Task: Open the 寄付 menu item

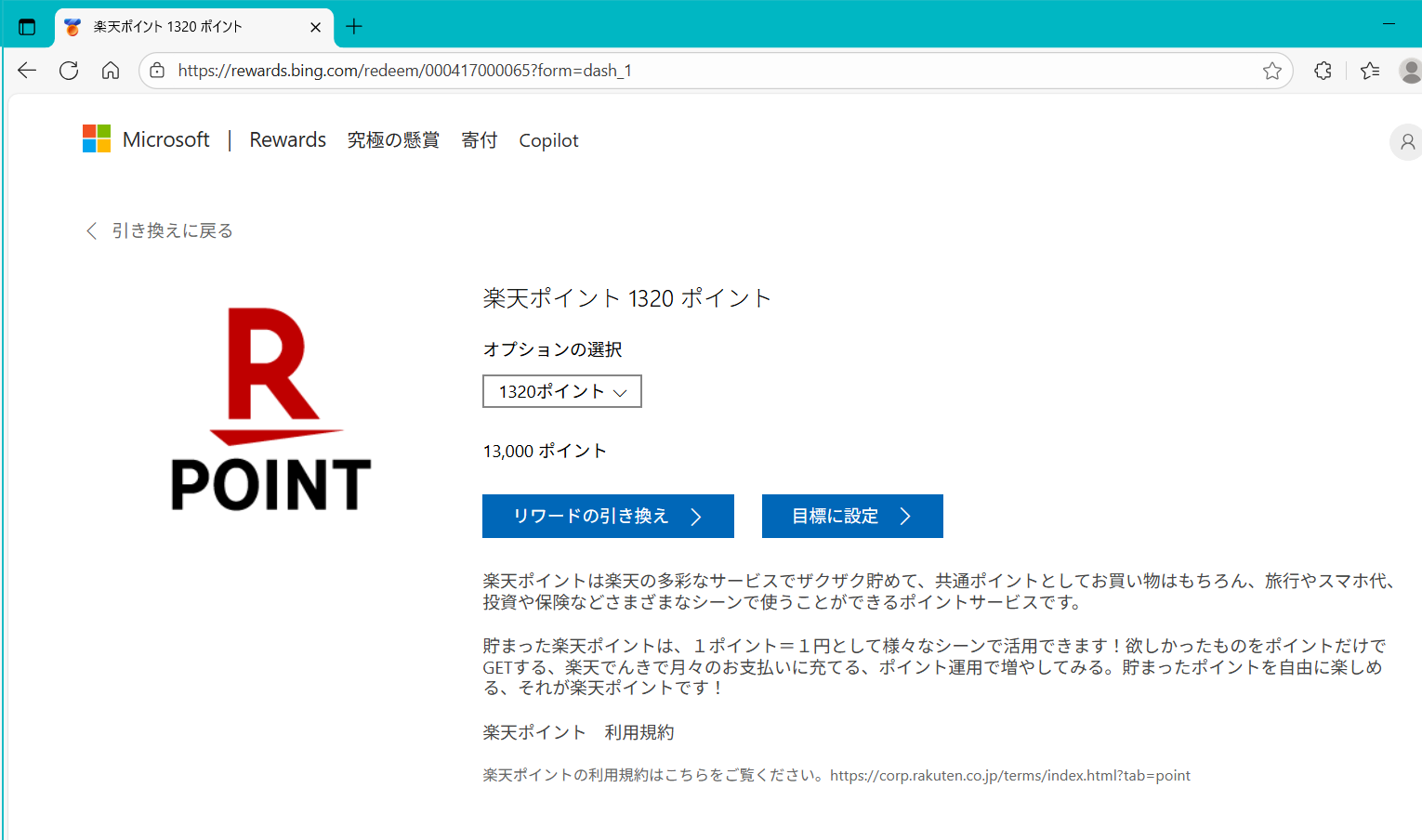Action: pos(480,140)
